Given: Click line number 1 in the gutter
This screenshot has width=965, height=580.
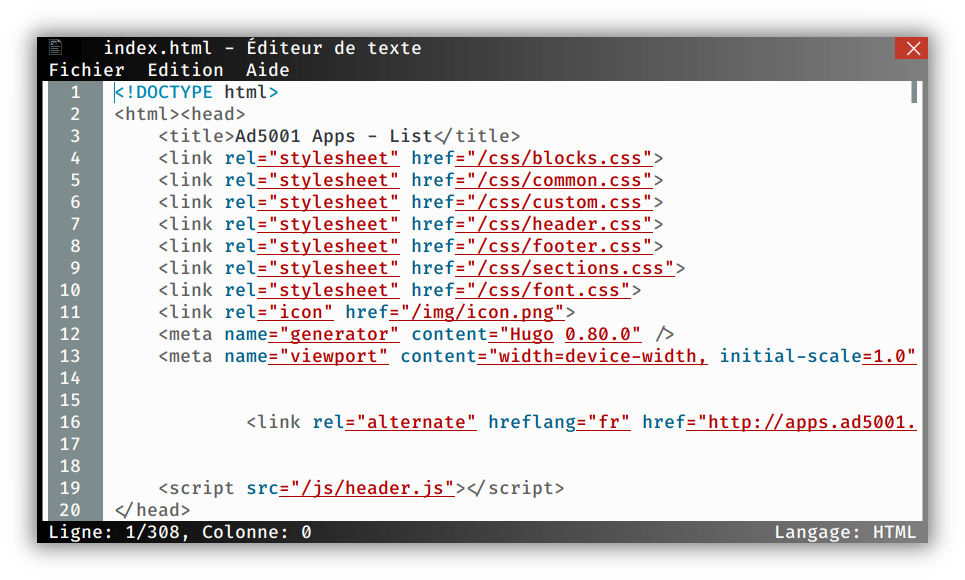Looking at the screenshot, I should pos(75,92).
